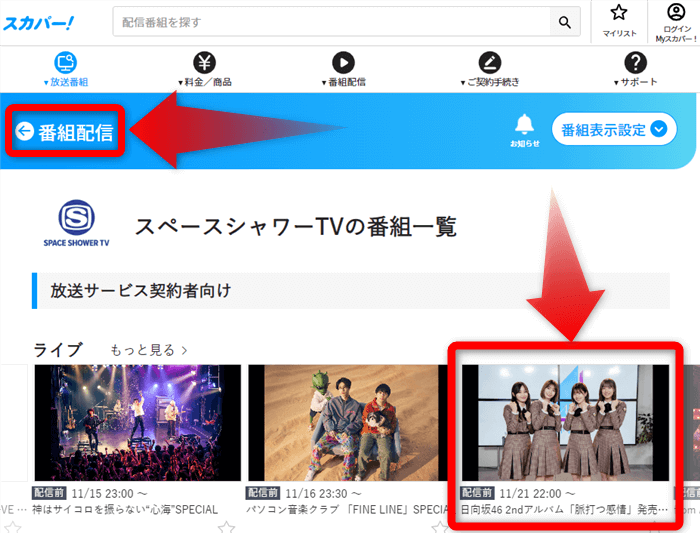The image size is (700, 533).
Task: Open お知らせ bell notifications
Action: tap(525, 130)
